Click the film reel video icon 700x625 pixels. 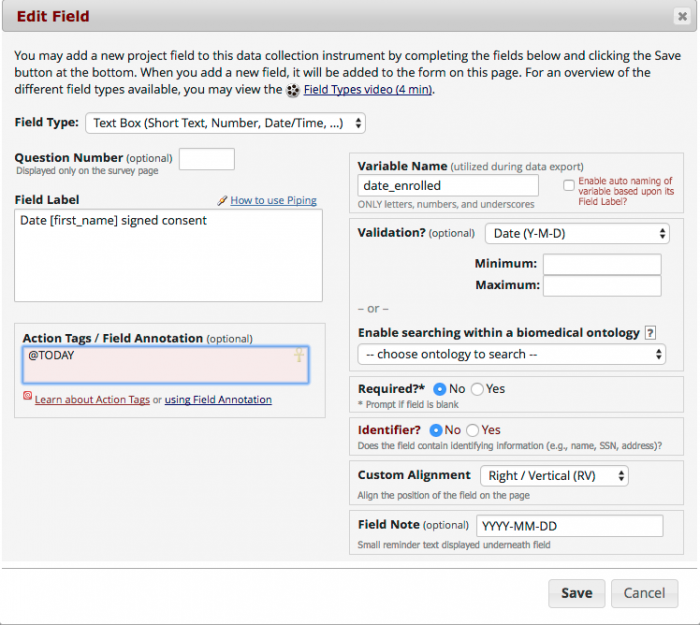click(x=292, y=90)
